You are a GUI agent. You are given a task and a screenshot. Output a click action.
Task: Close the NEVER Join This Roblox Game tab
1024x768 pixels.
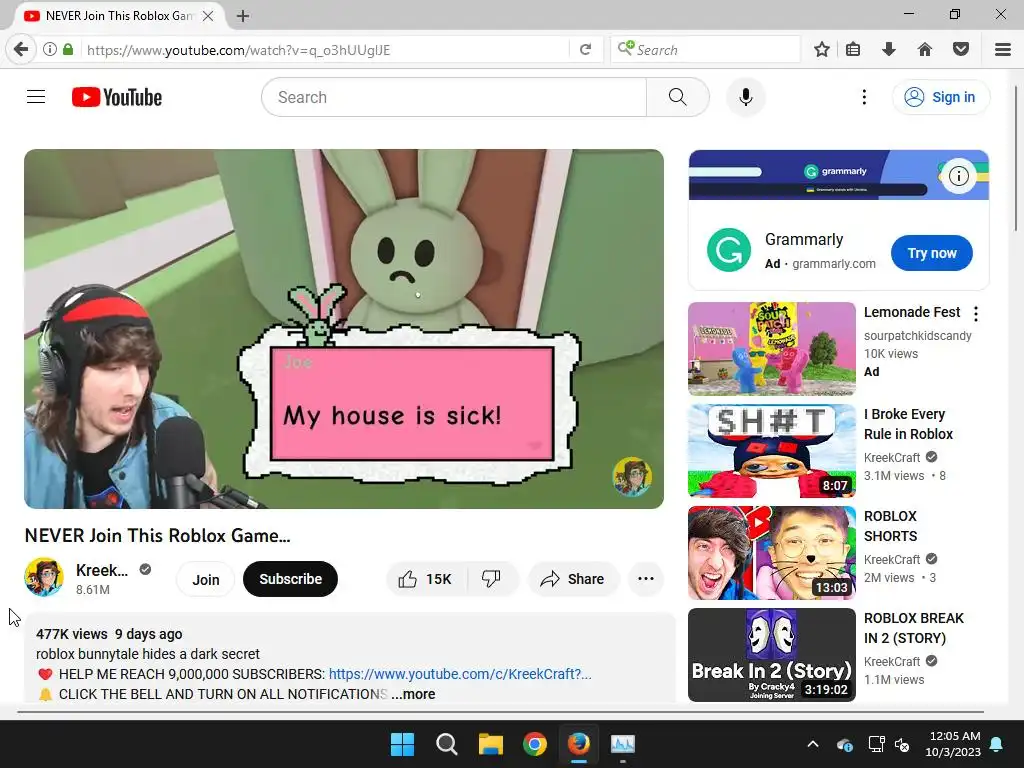(x=208, y=16)
